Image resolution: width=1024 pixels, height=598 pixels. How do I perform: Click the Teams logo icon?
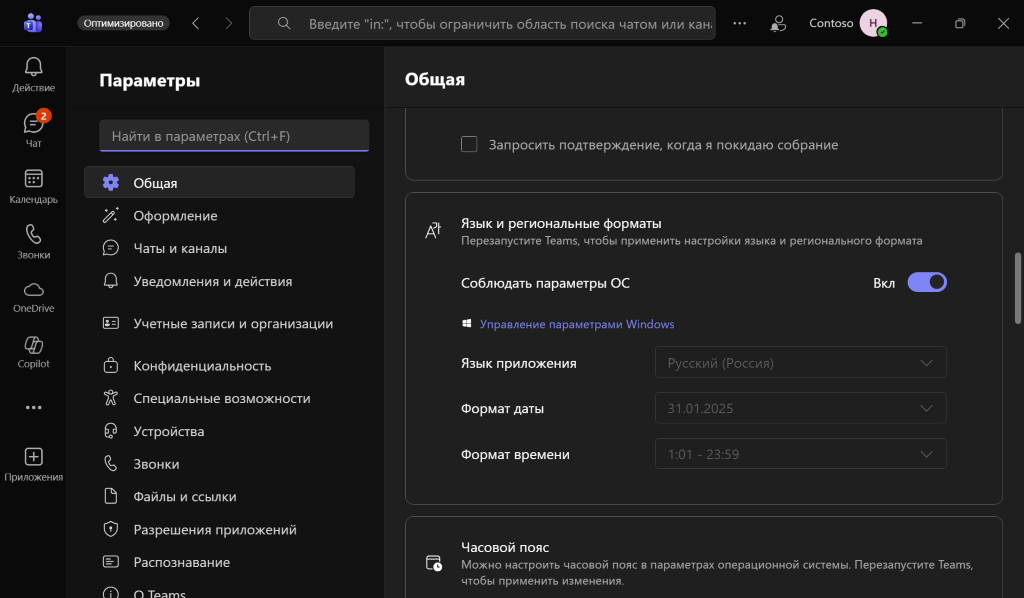tap(33, 23)
